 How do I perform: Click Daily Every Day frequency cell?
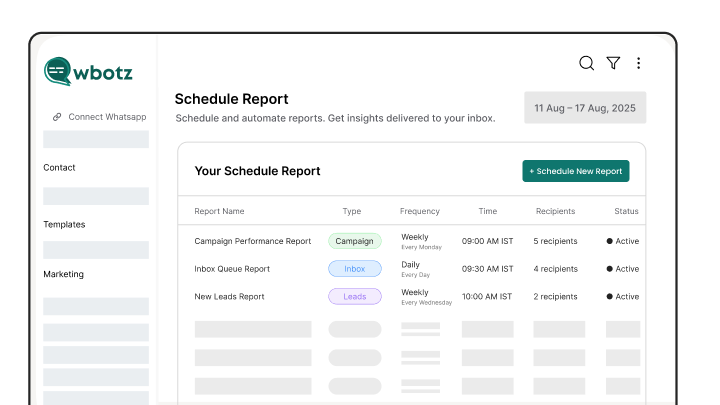(415, 269)
